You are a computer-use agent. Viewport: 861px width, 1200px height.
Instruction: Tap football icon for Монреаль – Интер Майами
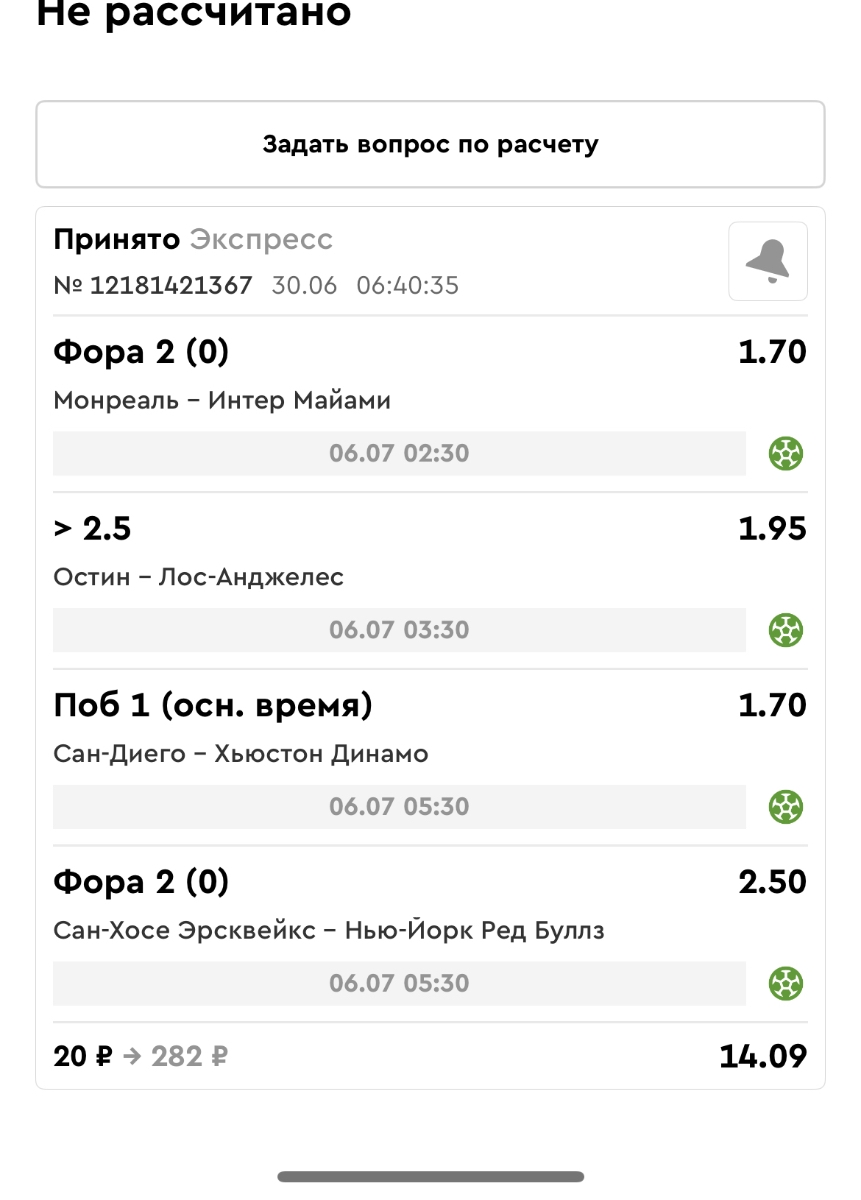[x=786, y=454]
